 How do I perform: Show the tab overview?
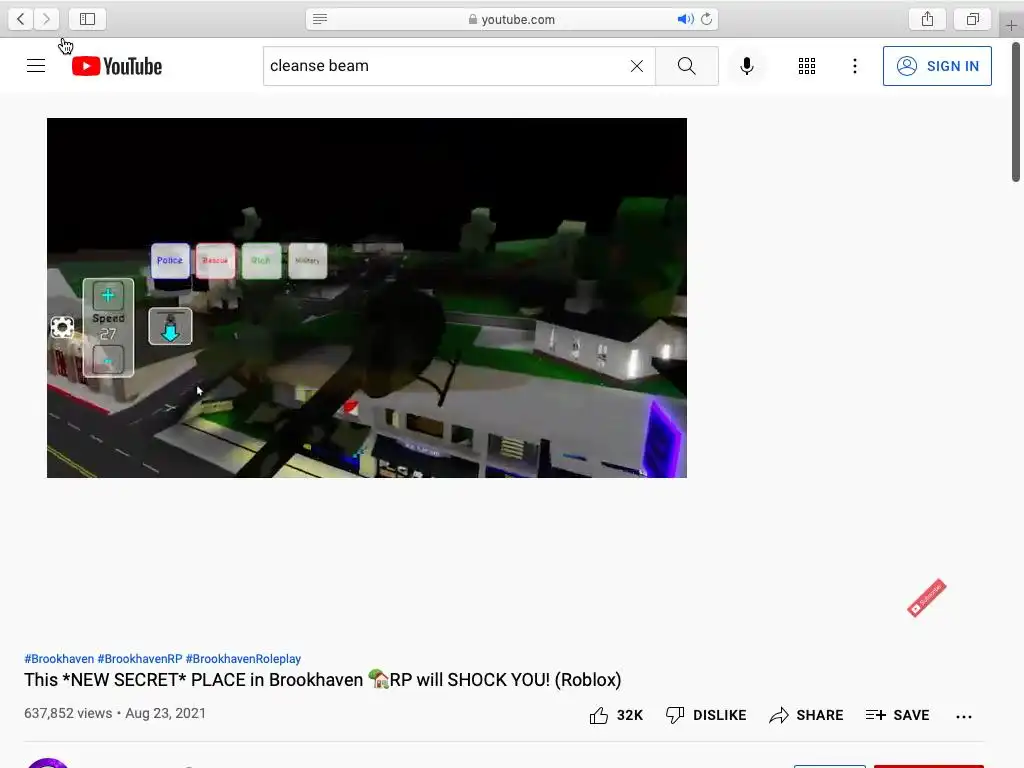973,19
